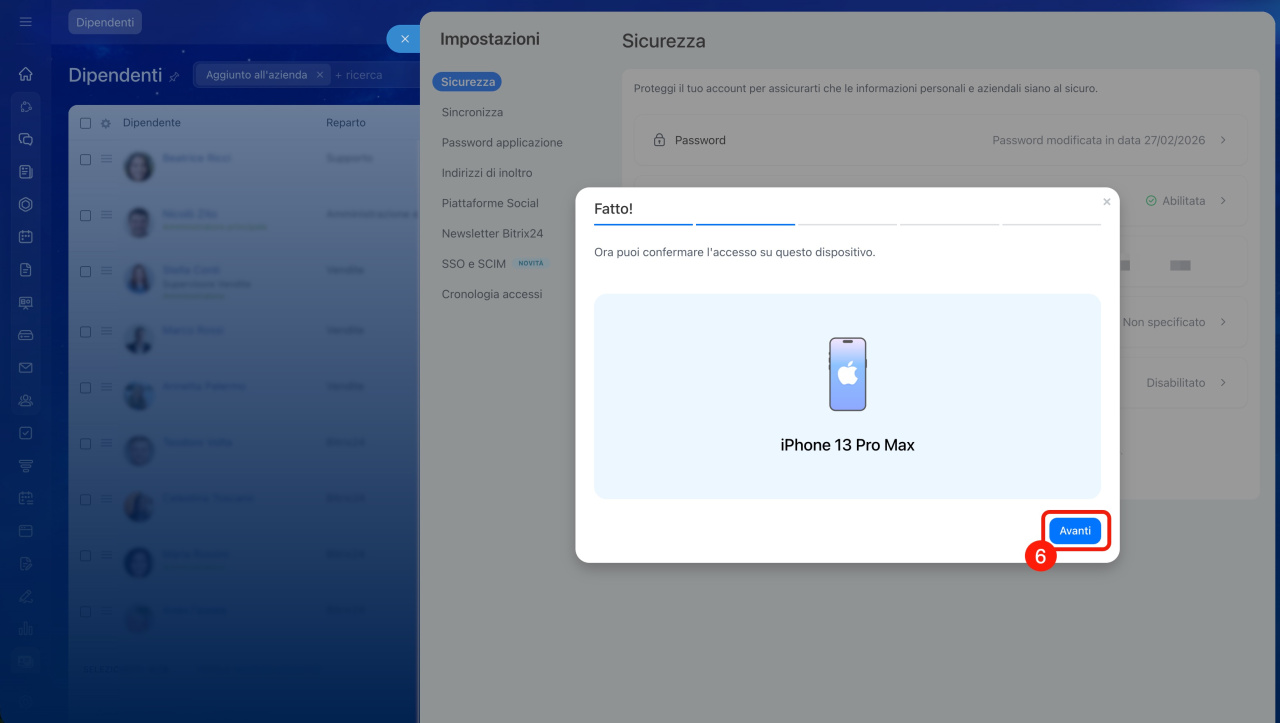Screen dimensions: 1280x723
Task: Expand the row showing Disabilitato status
Action: click(x=1223, y=383)
